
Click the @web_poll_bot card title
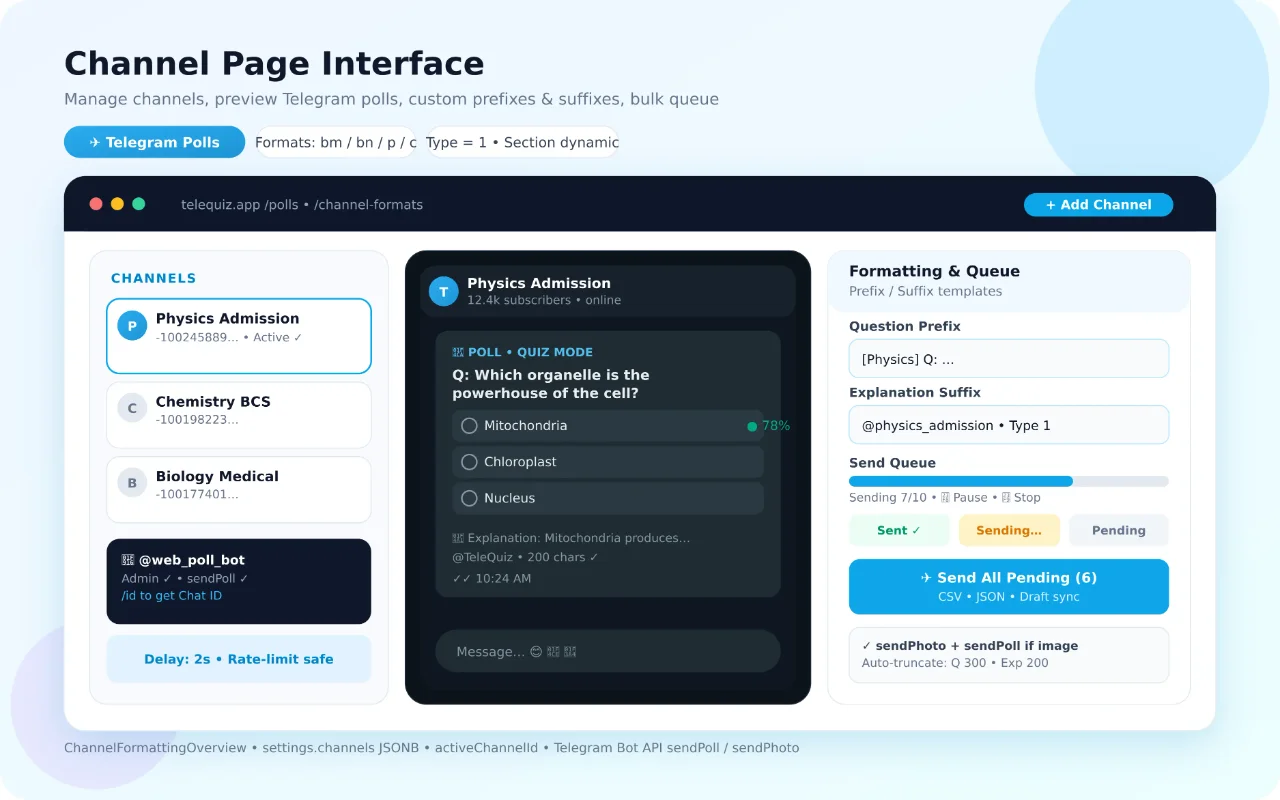(x=183, y=560)
